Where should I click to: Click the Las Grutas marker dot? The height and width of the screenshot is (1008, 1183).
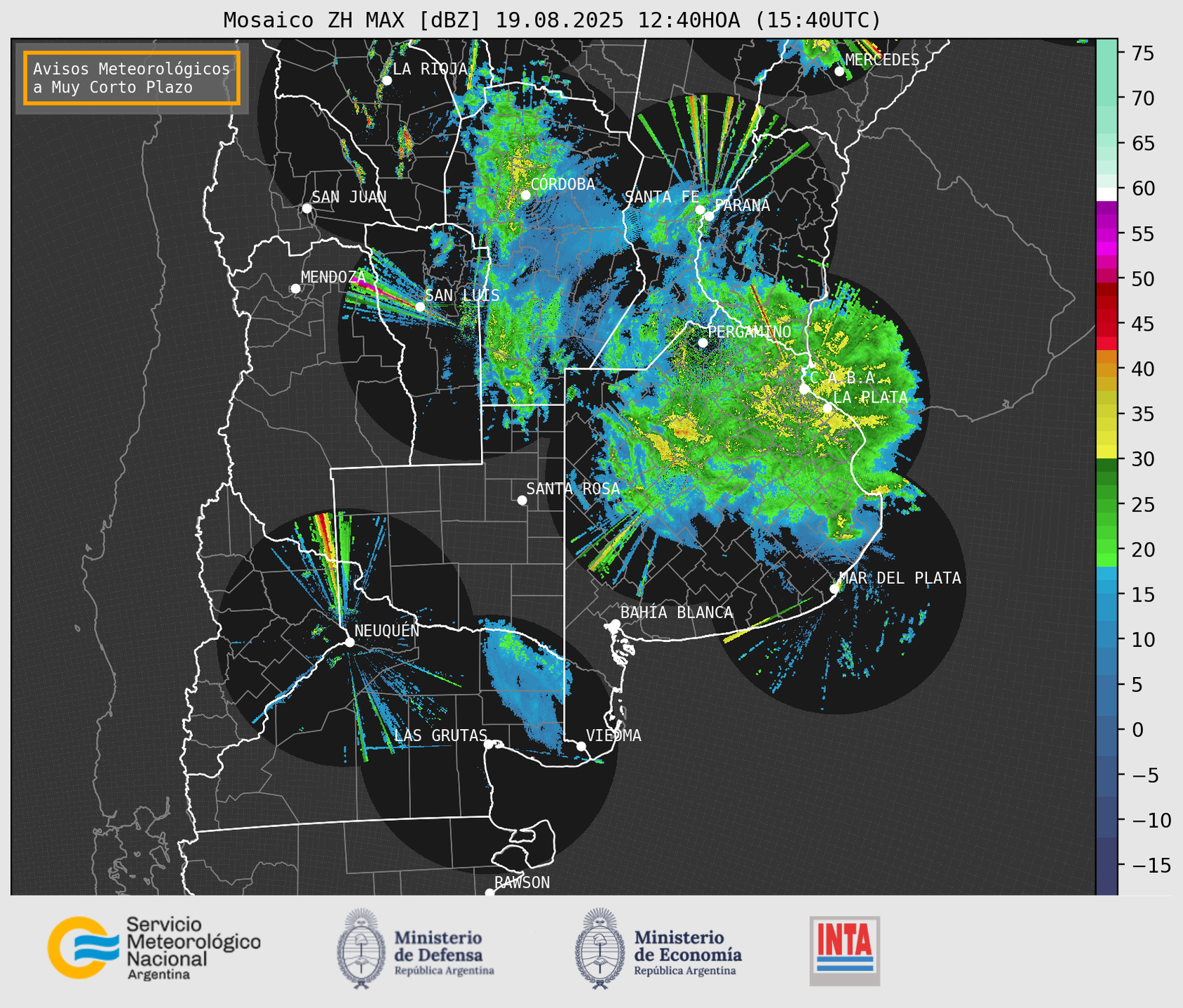pos(489,744)
